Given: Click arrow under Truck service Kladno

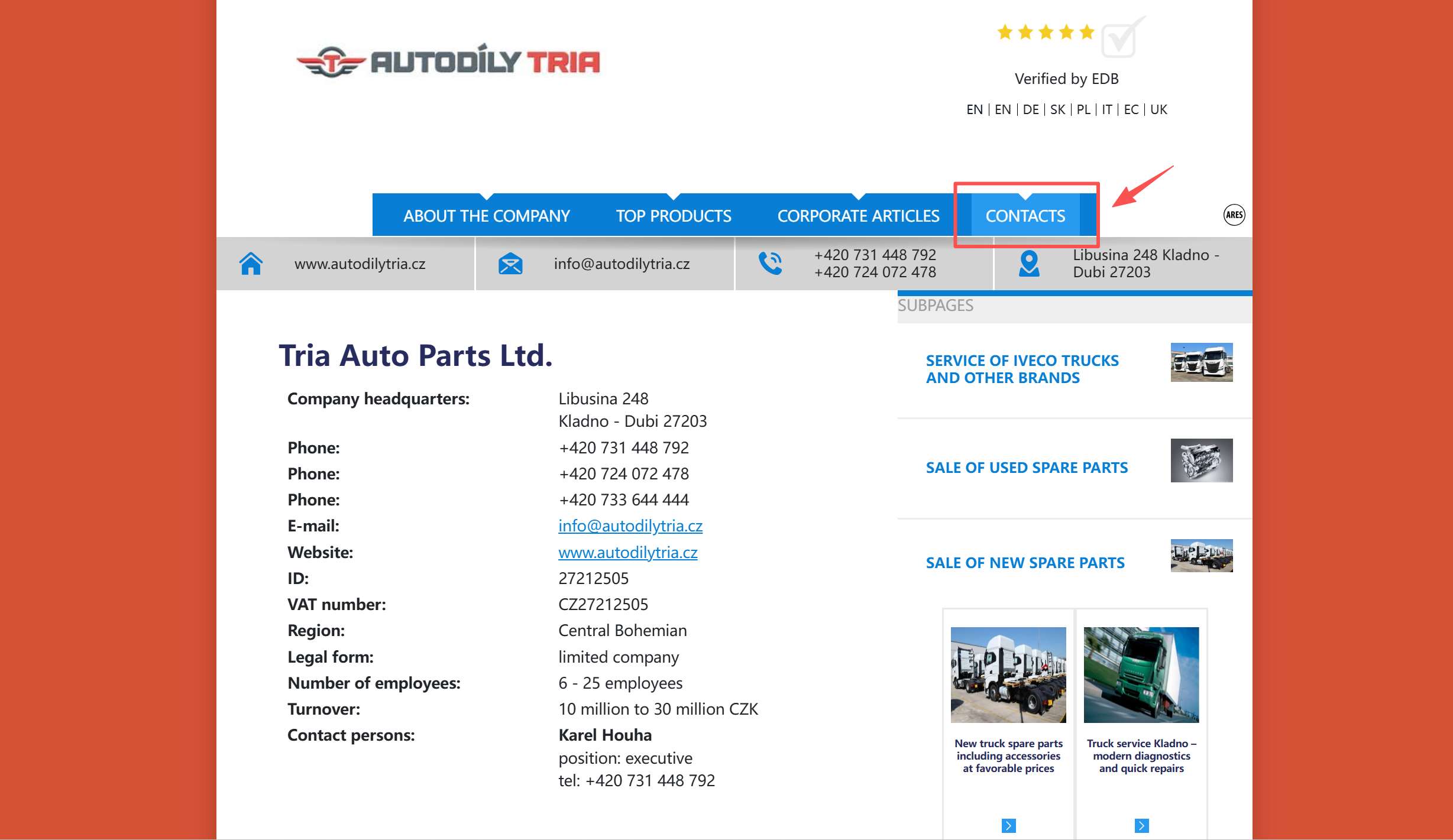Looking at the screenshot, I should pos(1141,825).
